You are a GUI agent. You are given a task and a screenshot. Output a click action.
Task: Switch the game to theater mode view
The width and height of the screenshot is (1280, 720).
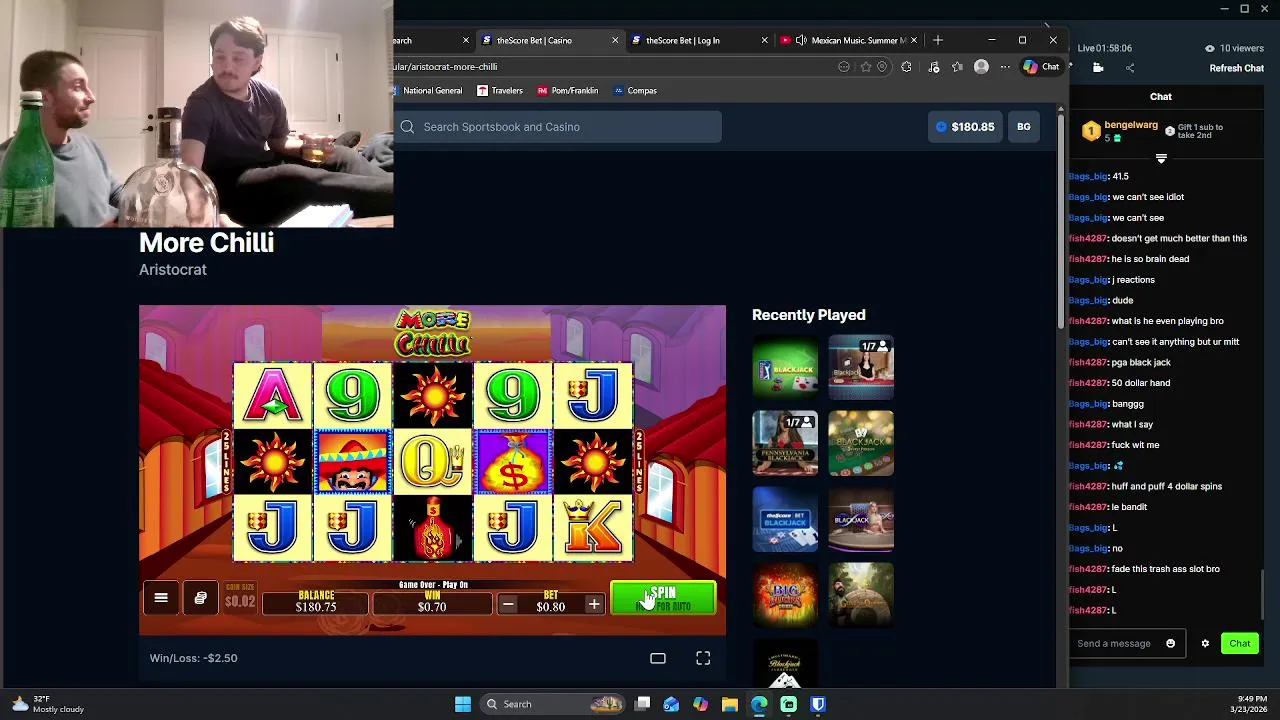pos(658,658)
